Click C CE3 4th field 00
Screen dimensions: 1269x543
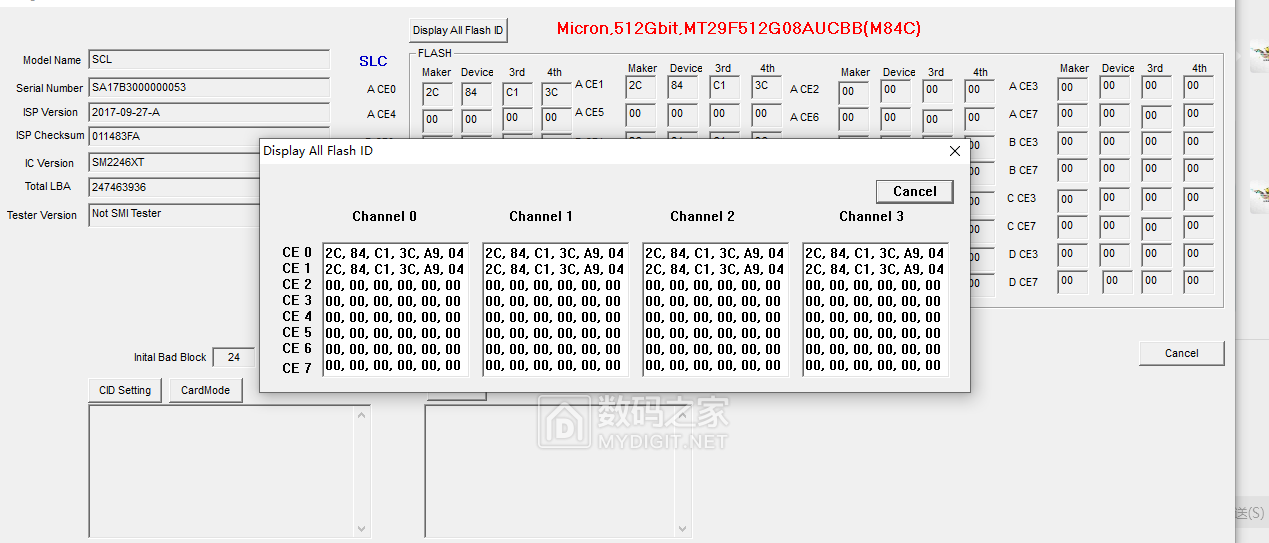tap(1198, 199)
